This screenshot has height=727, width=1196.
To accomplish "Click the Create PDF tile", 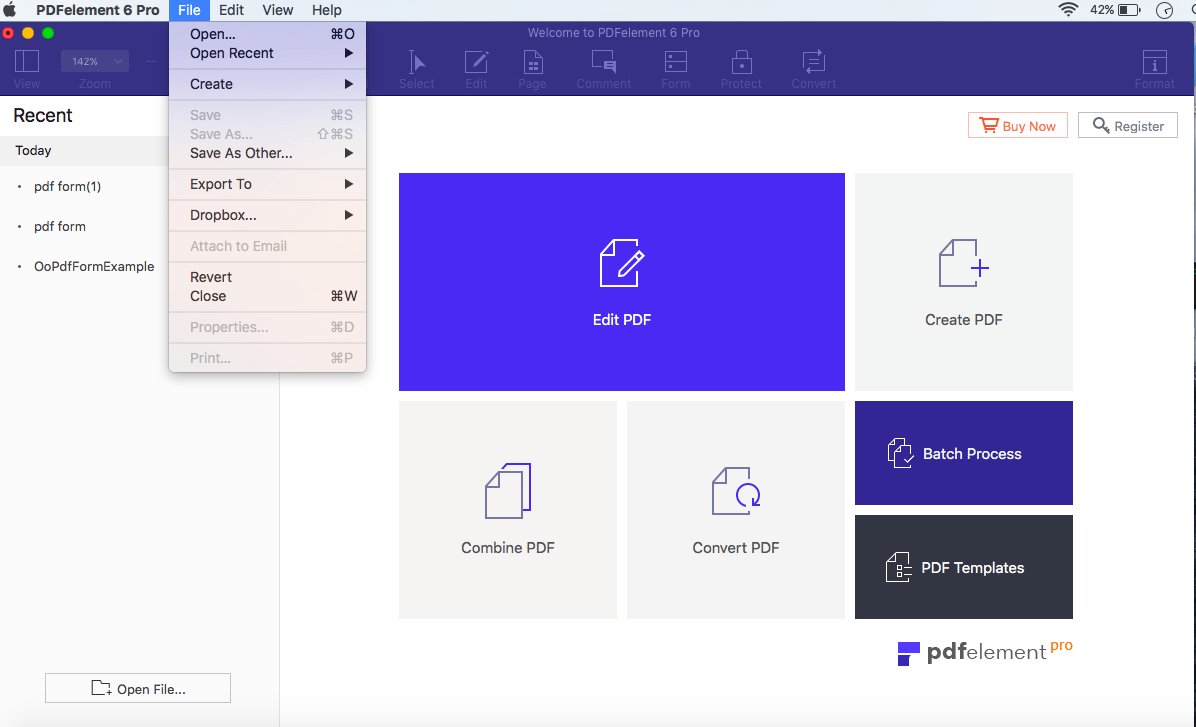I will point(963,281).
